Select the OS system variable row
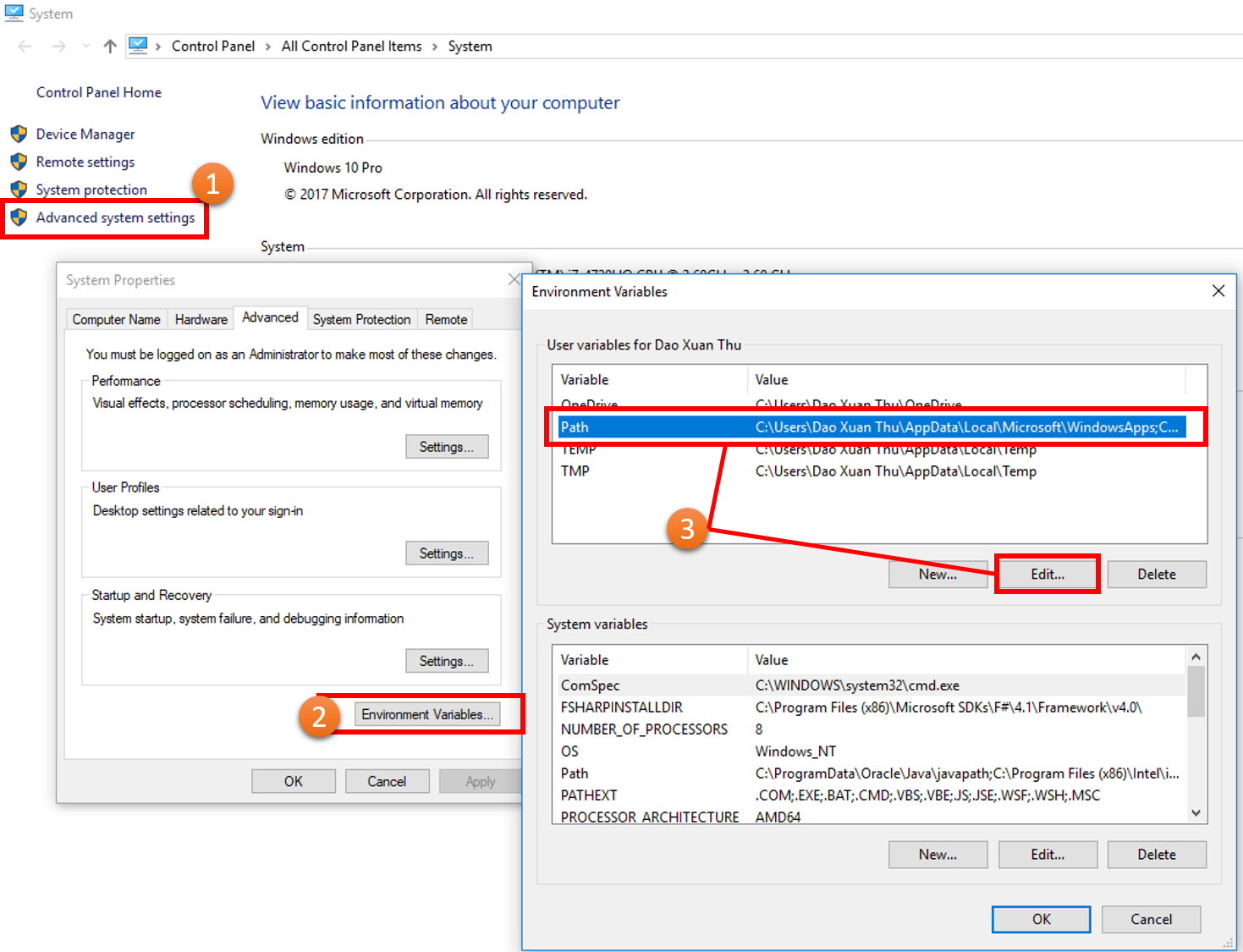Screen dimensions: 1243x952 tap(872, 751)
